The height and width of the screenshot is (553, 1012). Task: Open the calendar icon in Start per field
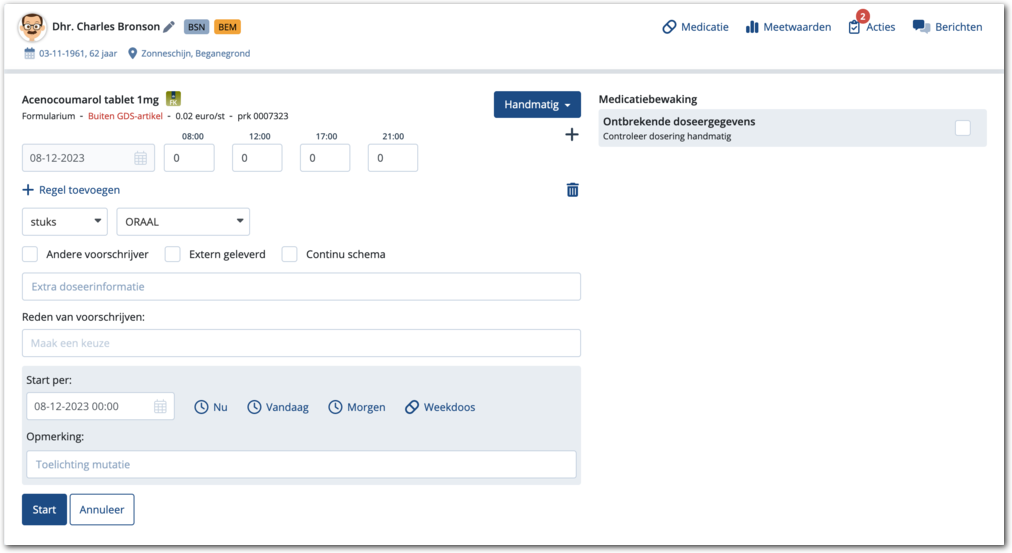point(160,407)
